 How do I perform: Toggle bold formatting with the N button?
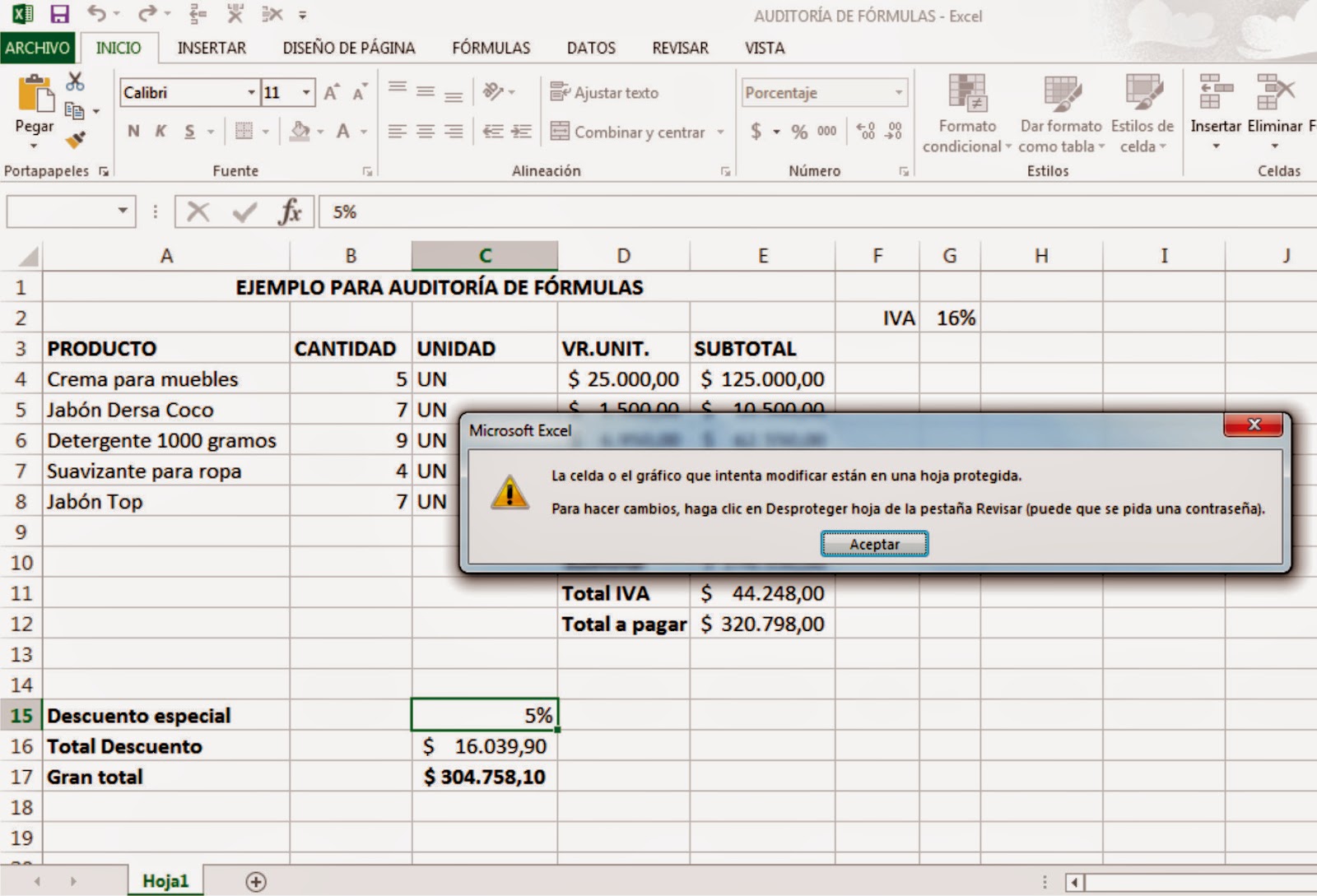[x=133, y=131]
